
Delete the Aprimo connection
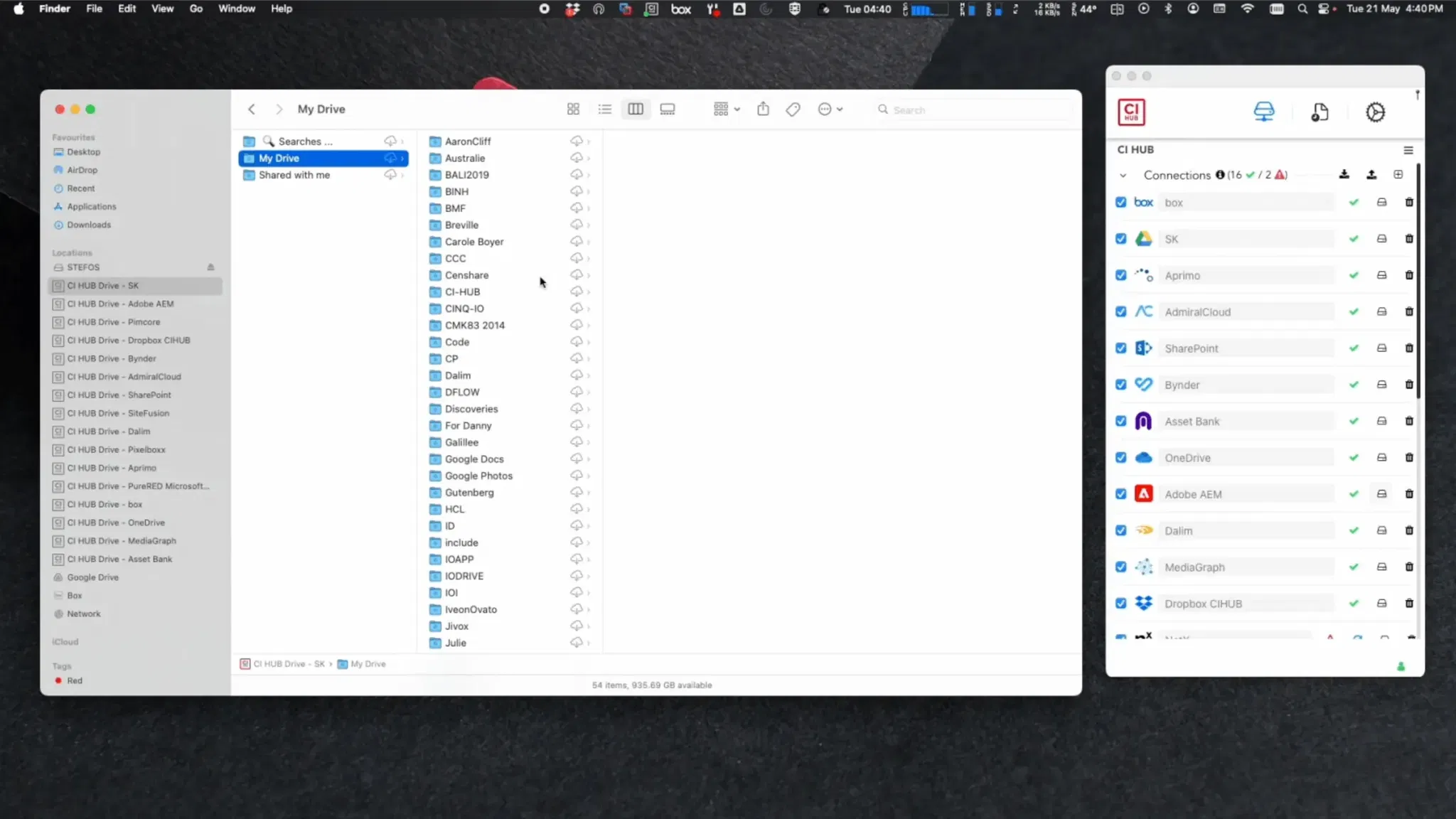pos(1408,275)
